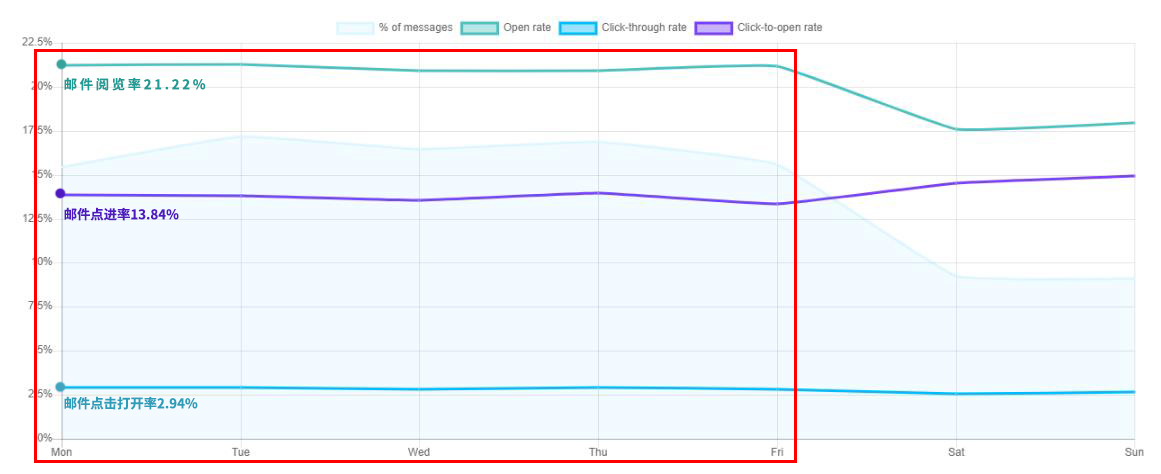Hide the % of messages series label
Screen dimensions: 1161x474
pos(415,27)
